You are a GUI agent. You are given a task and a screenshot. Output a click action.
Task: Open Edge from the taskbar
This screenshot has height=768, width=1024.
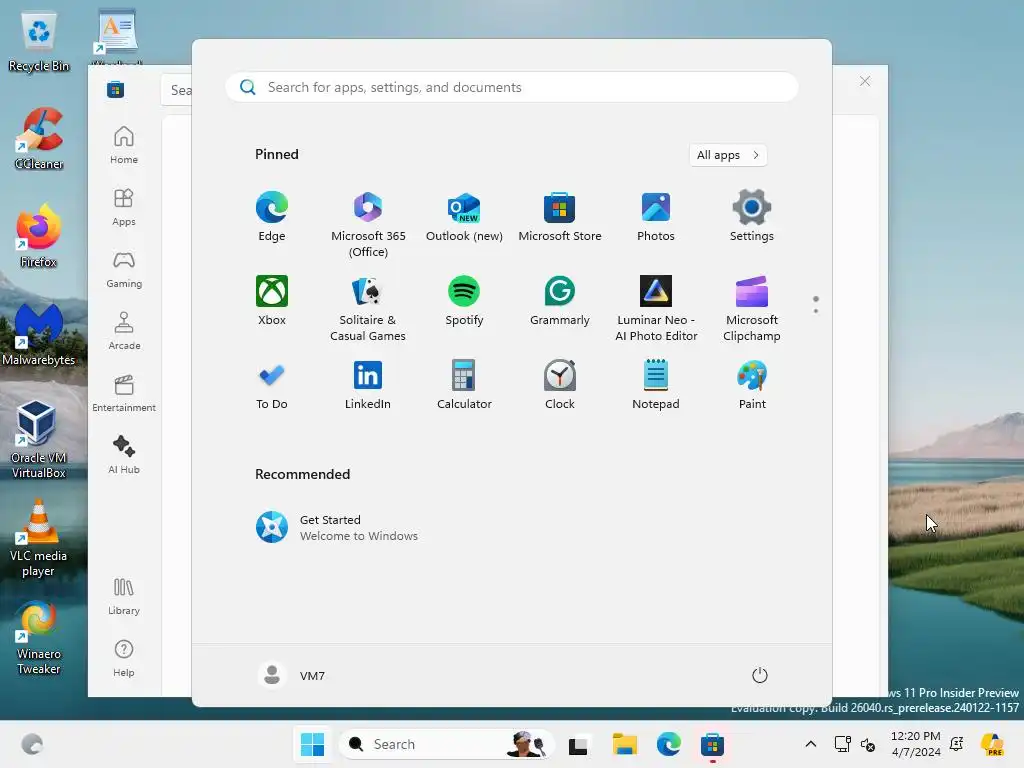coord(669,744)
